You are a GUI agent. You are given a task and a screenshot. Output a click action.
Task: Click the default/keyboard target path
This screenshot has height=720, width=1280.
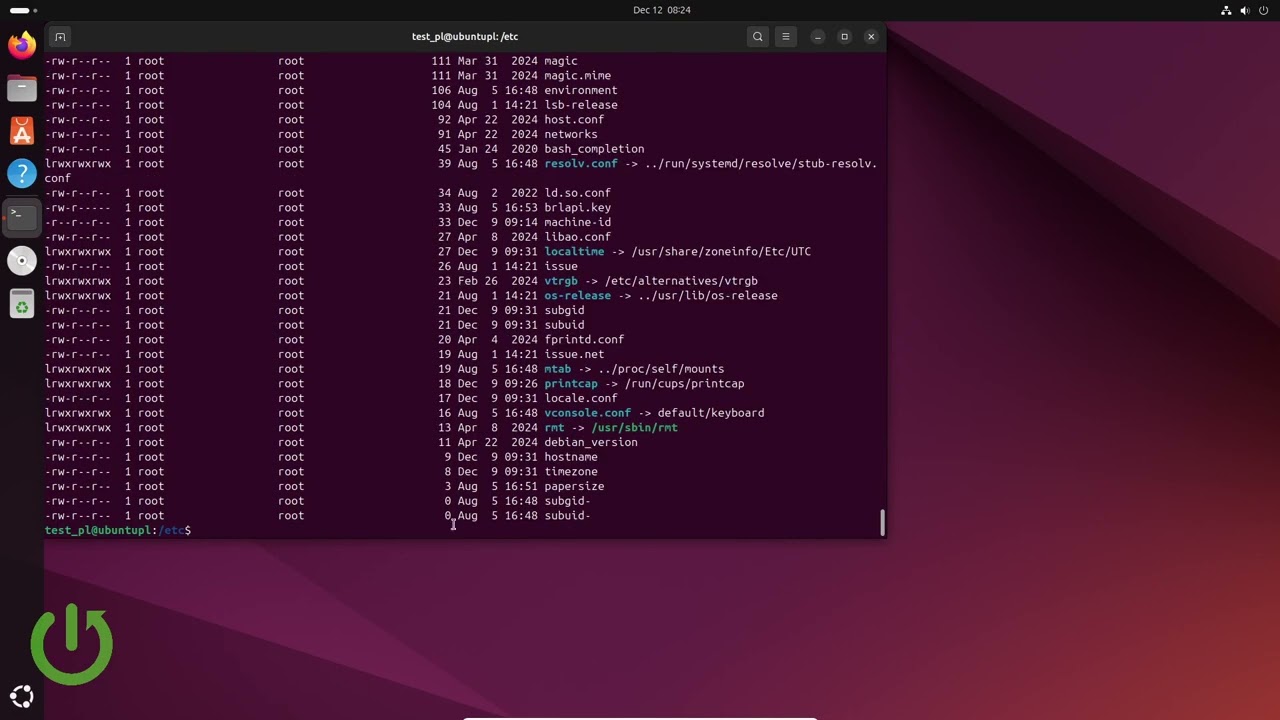pyautogui.click(x=711, y=413)
